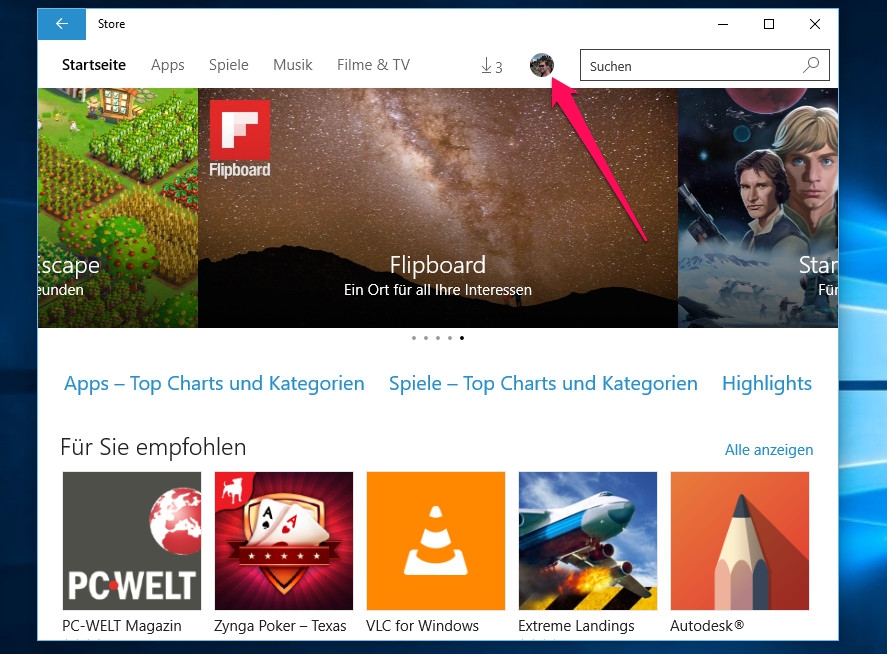Open the user account profile picture

click(x=541, y=65)
